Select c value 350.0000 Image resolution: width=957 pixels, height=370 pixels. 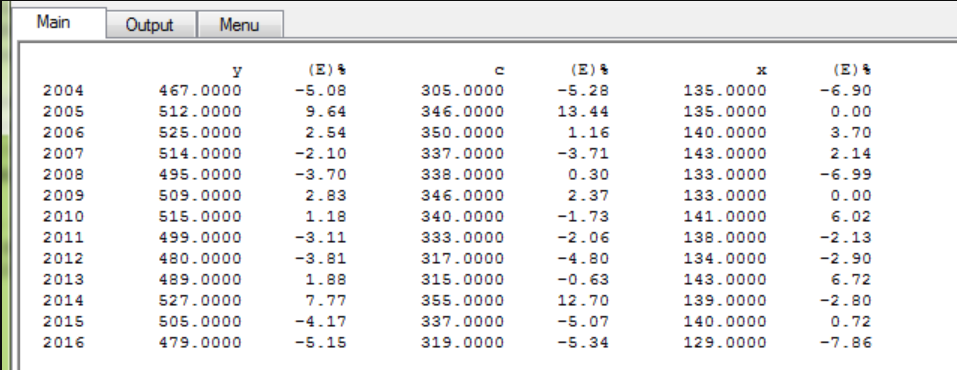463,132
